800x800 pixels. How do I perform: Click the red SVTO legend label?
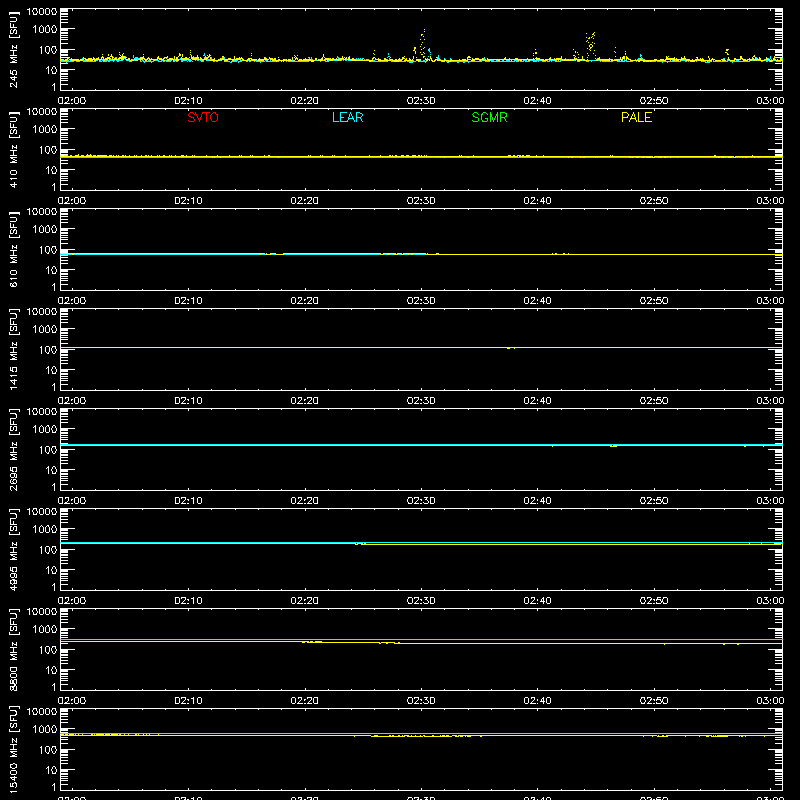point(203,117)
